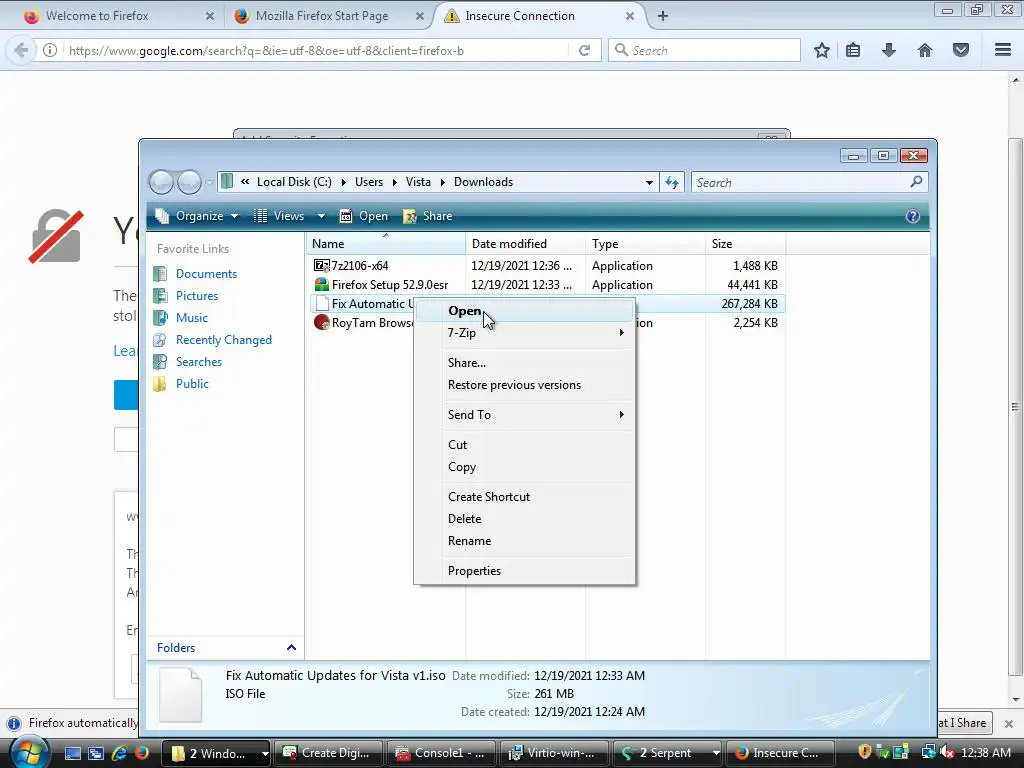
Task: Click the Views toolbar button
Action: pos(279,216)
